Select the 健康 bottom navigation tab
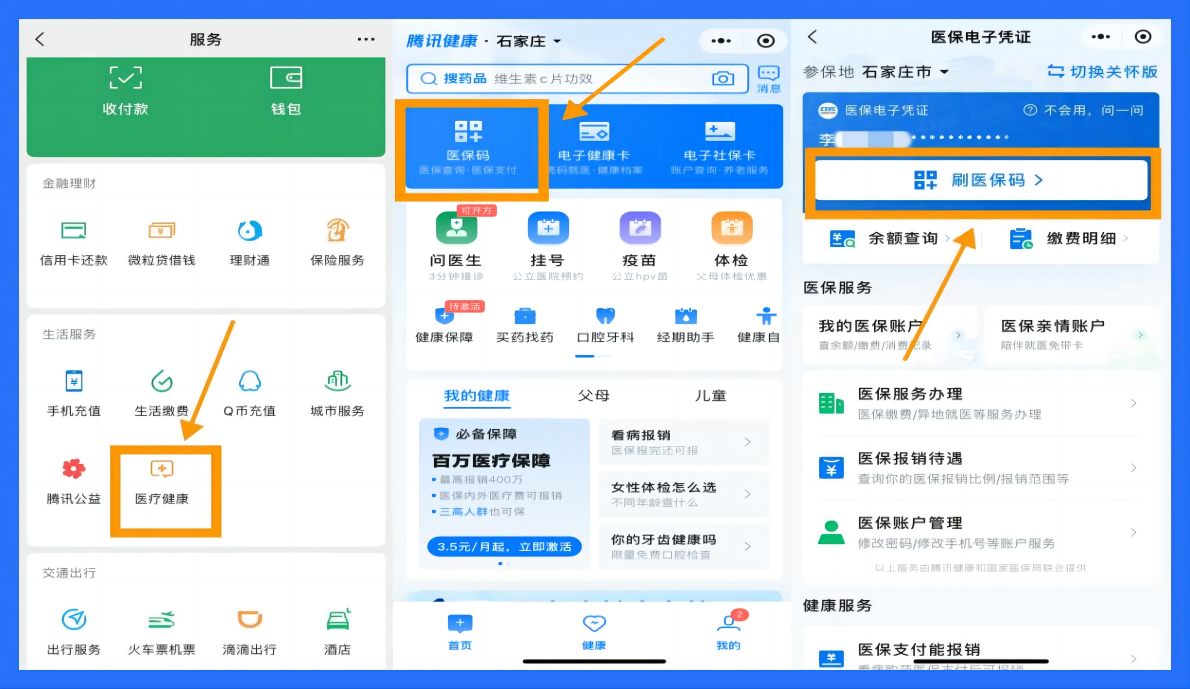 pyautogui.click(x=594, y=632)
